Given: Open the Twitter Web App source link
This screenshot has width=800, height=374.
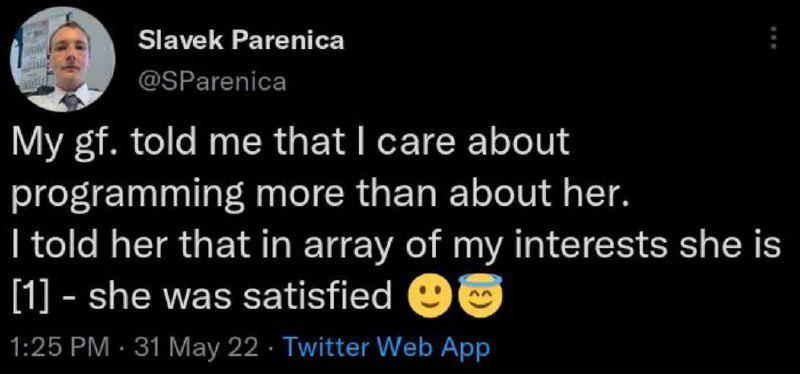Looking at the screenshot, I should [x=386, y=348].
